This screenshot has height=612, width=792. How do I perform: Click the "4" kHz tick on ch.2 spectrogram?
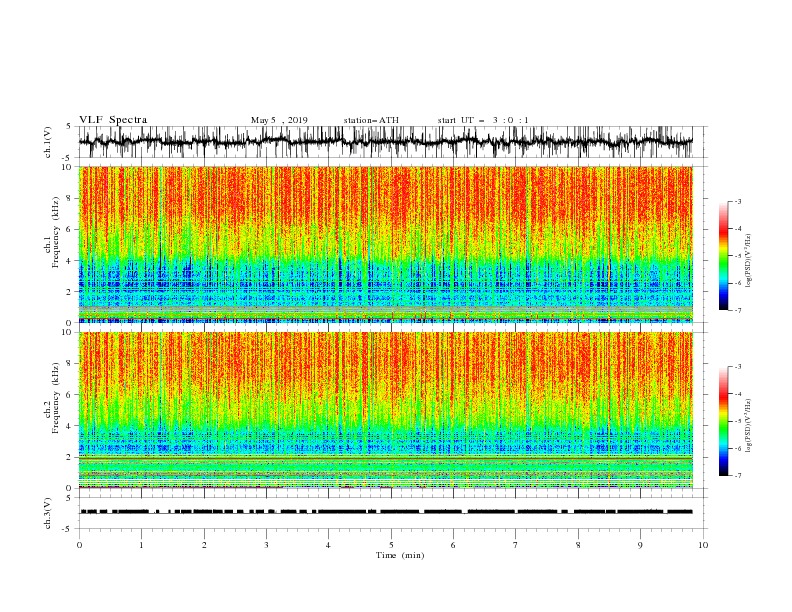(x=70, y=426)
